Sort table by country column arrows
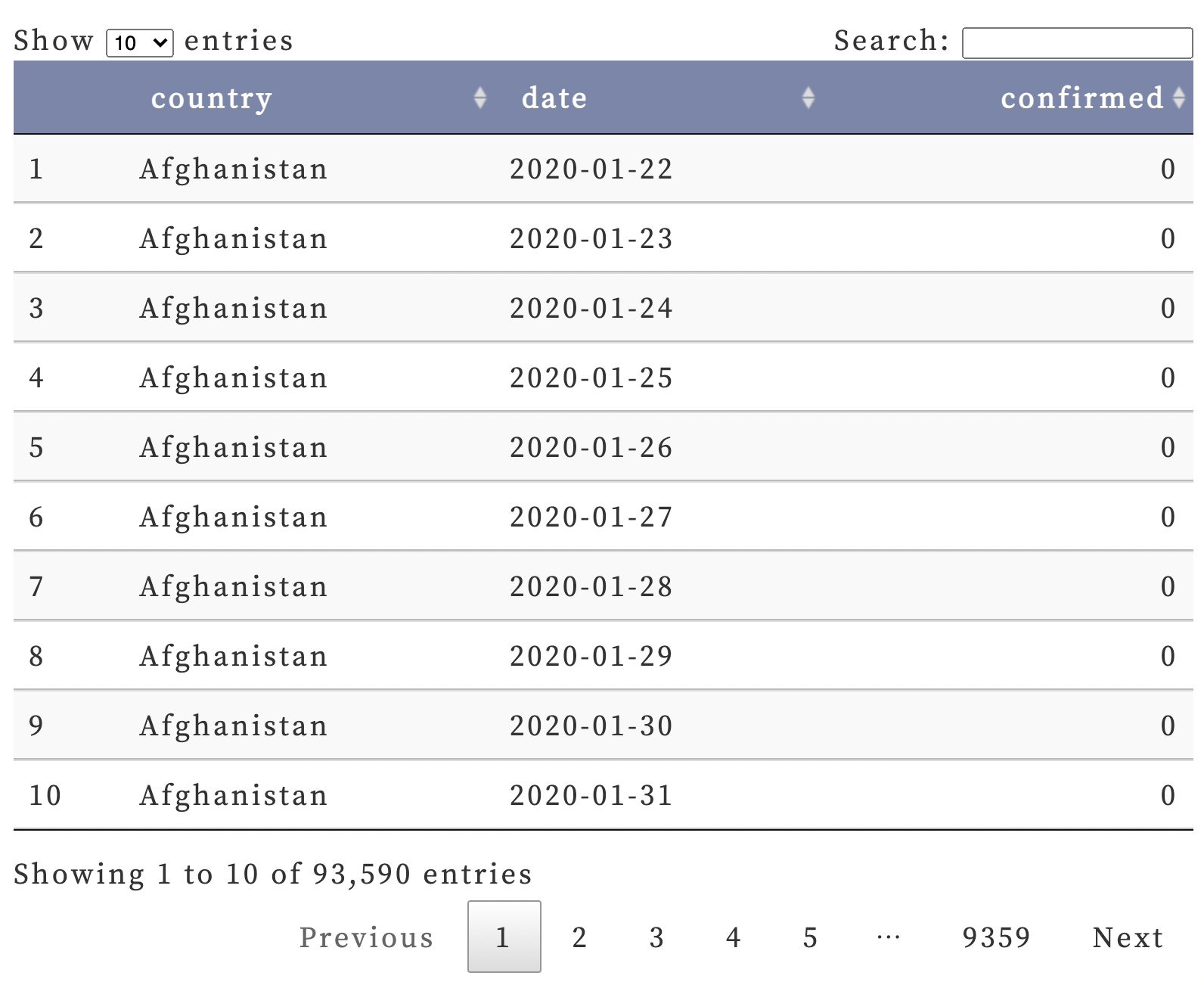 tap(479, 98)
